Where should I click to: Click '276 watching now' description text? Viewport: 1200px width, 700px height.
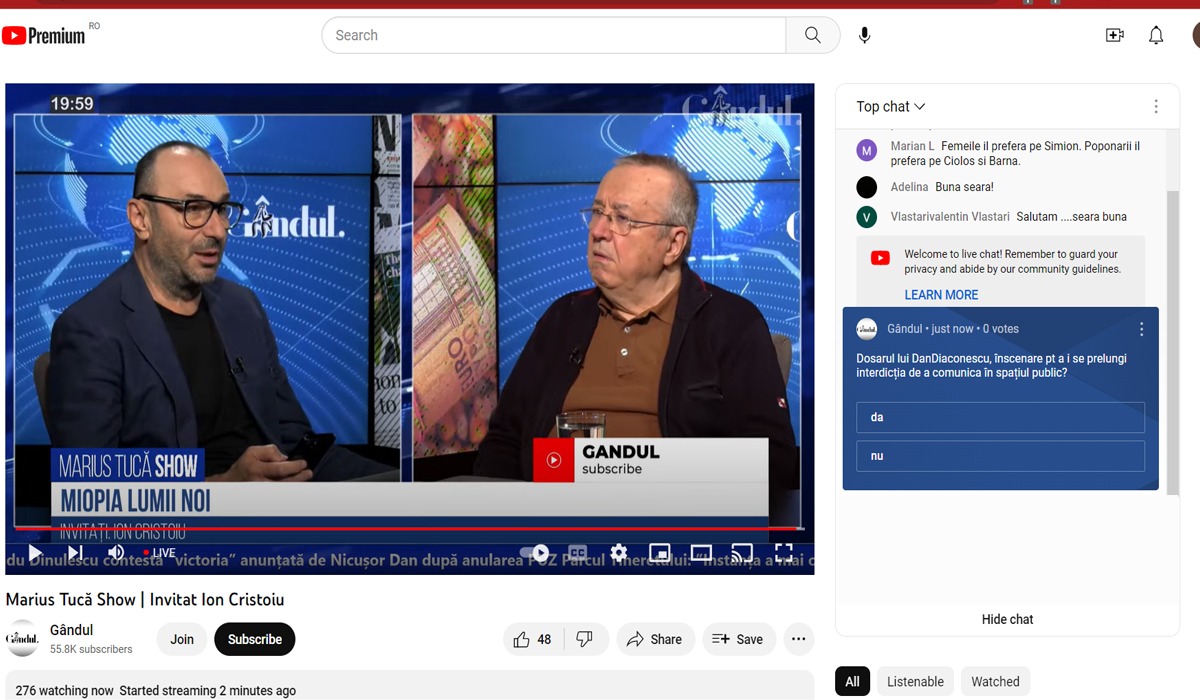[x=65, y=690]
